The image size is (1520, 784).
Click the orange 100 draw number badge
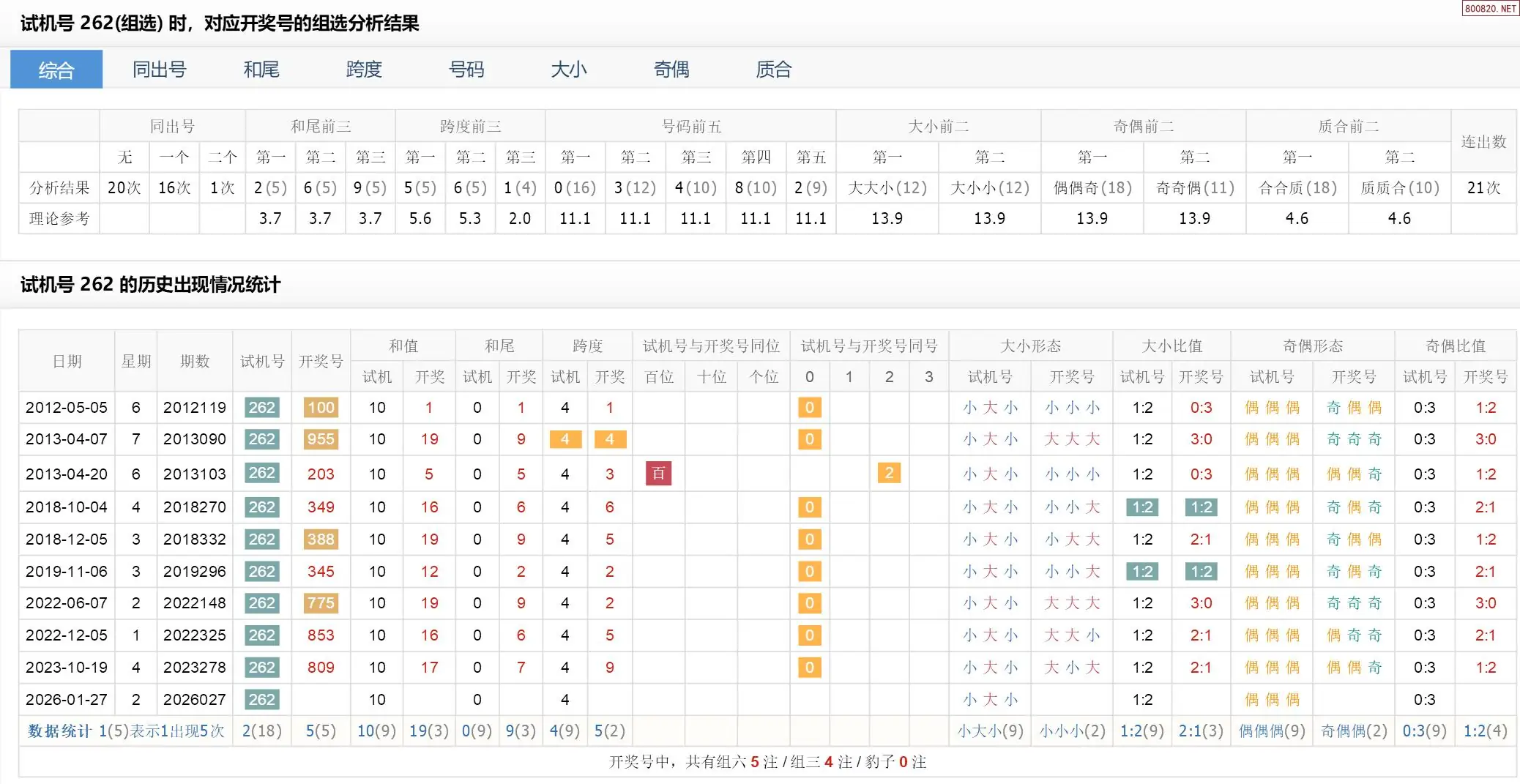click(x=321, y=408)
